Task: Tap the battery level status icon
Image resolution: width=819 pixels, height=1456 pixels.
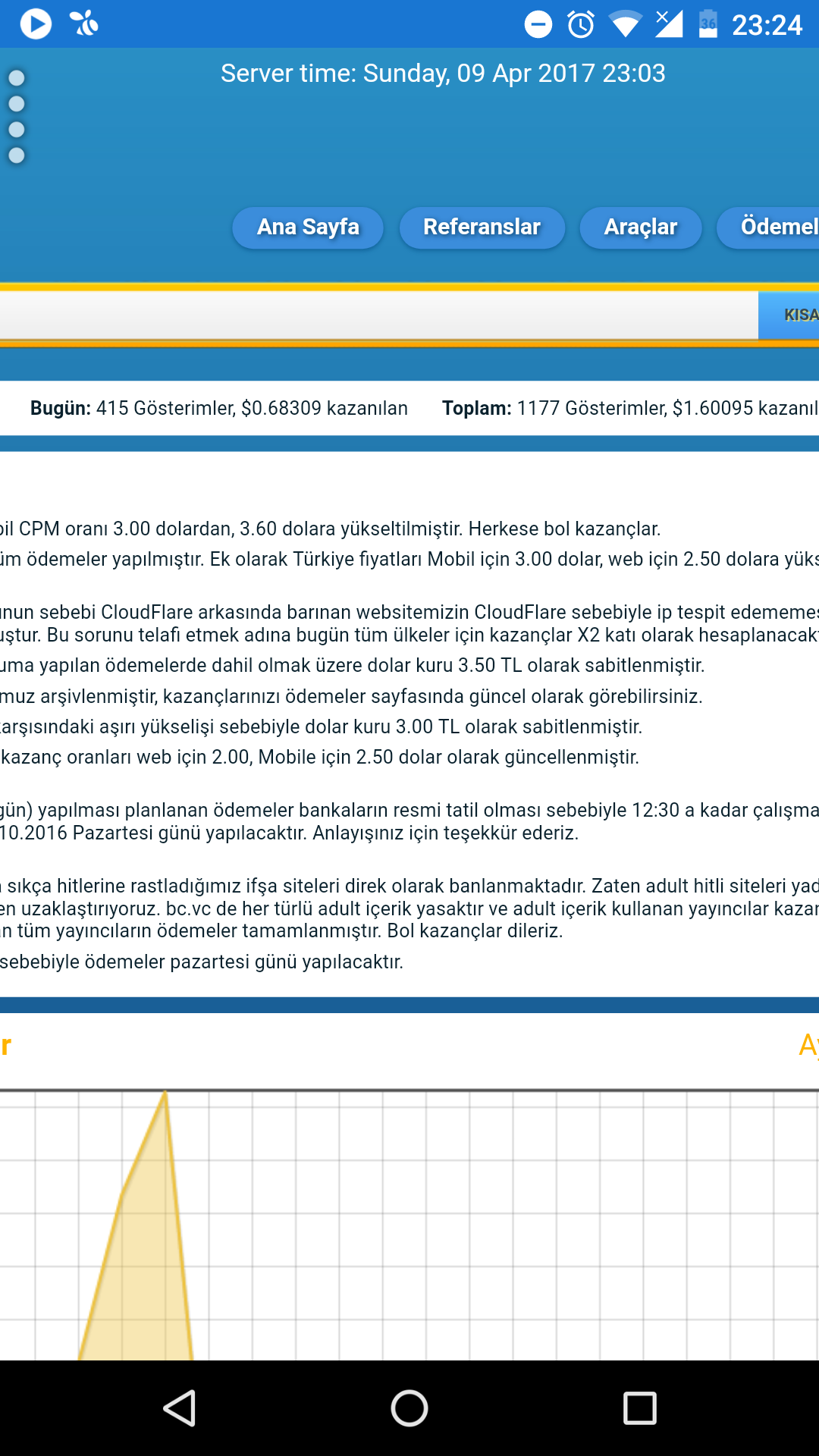Action: tap(708, 24)
